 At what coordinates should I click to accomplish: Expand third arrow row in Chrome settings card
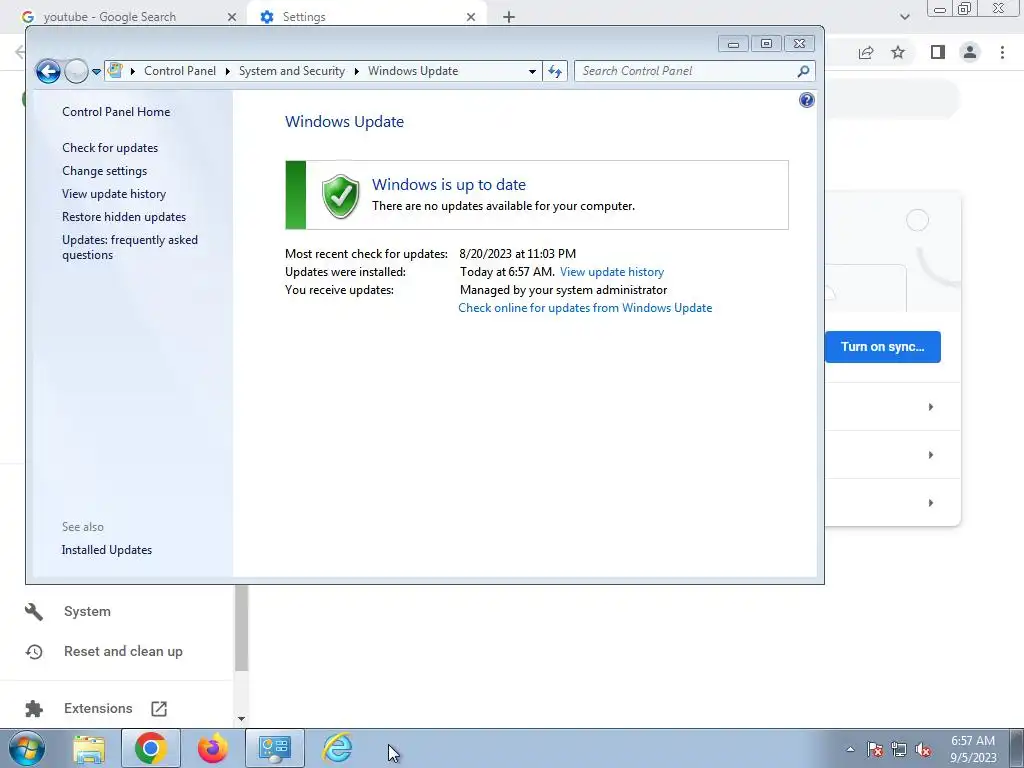tap(931, 503)
